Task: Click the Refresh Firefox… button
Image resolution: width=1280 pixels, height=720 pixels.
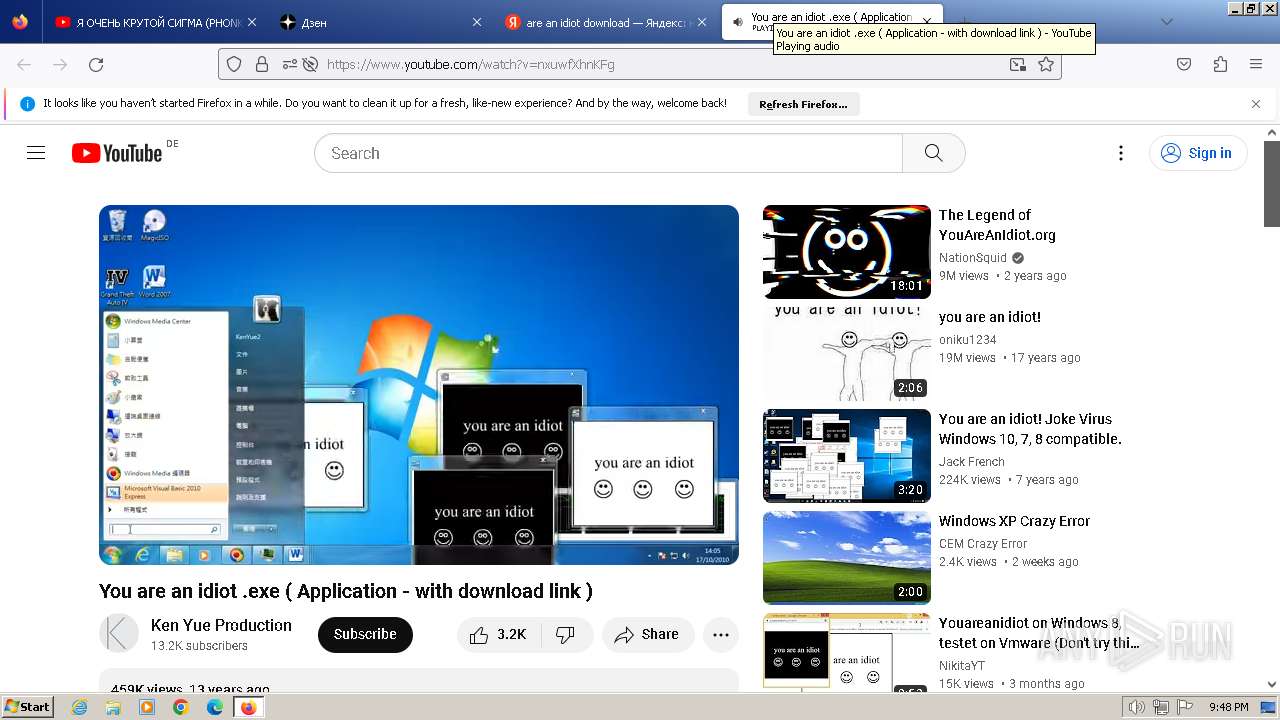Action: 803,104
